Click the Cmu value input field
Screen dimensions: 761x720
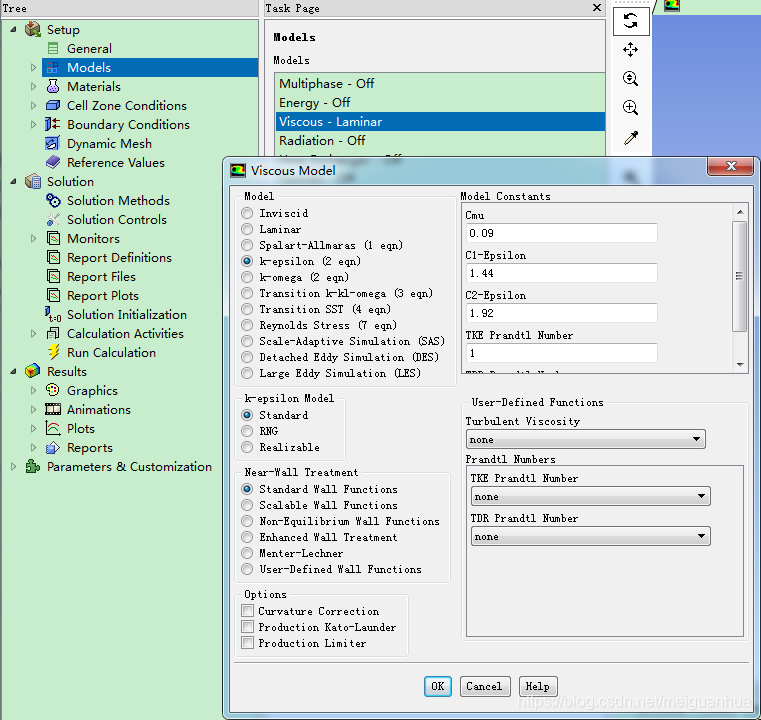click(x=561, y=233)
